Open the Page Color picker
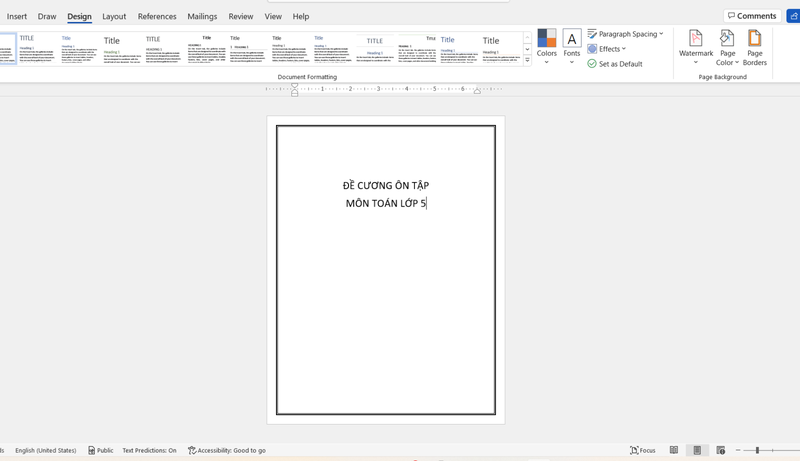Screen dimensions: 800x461 pos(727,47)
